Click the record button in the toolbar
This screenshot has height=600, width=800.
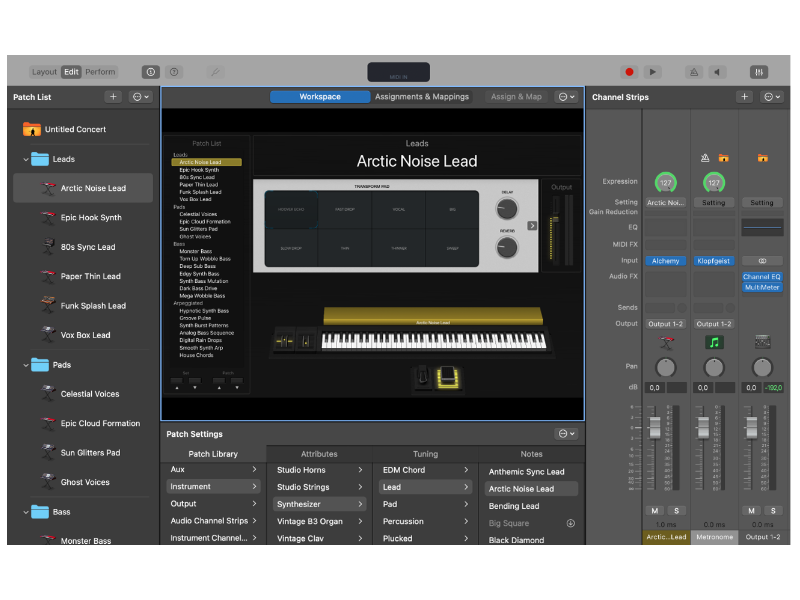629,72
